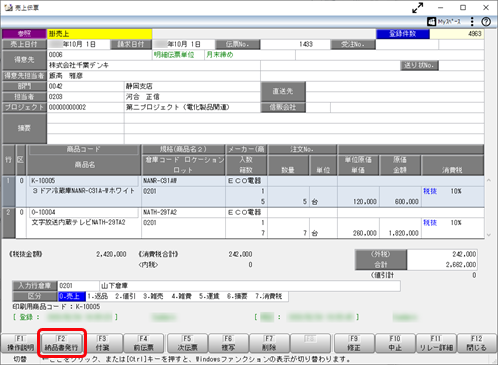Select 2.値引 category option
The height and width of the screenshot is (365, 498).
pyautogui.click(x=126, y=296)
